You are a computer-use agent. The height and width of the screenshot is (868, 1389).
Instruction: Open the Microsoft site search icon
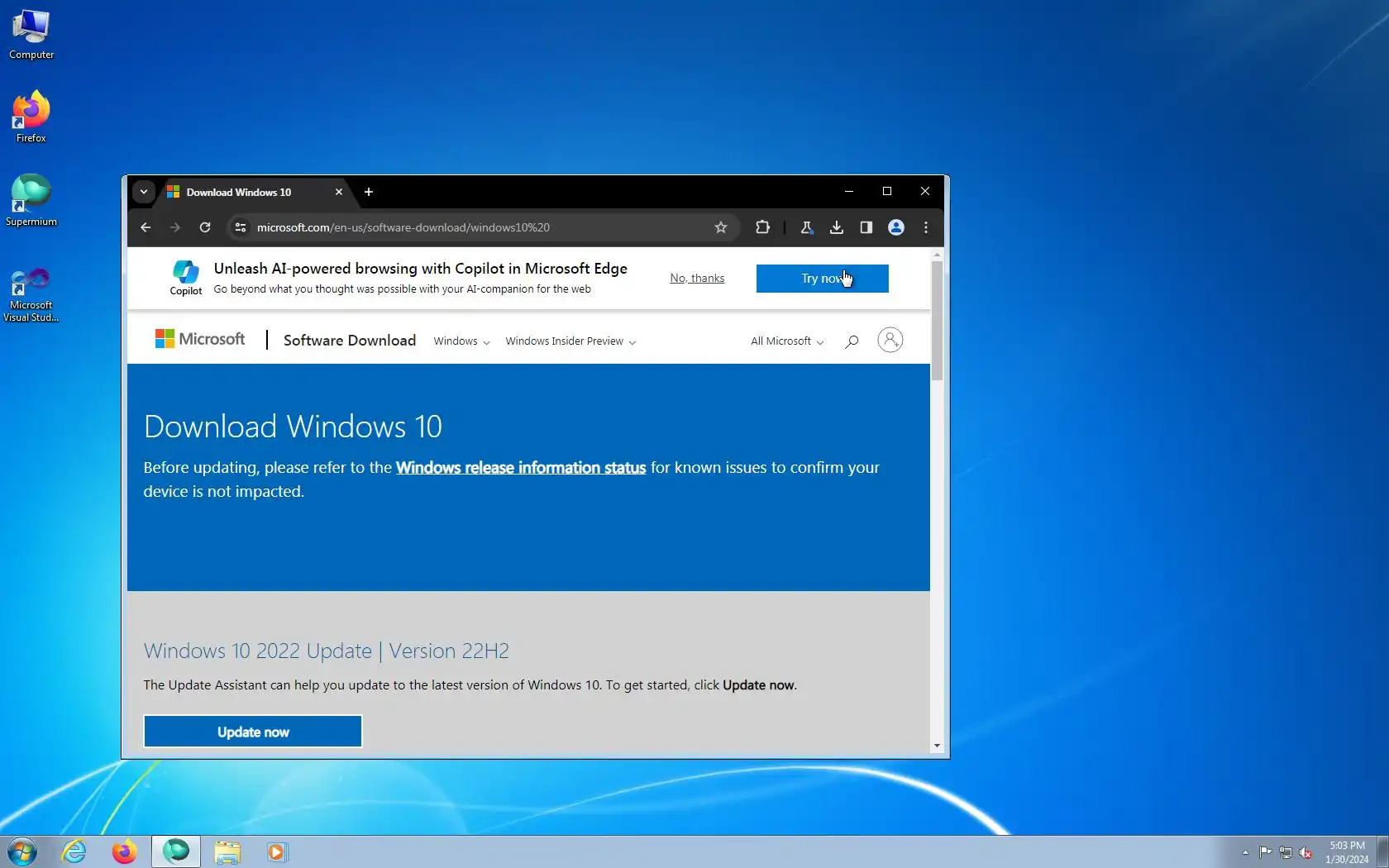(x=852, y=341)
